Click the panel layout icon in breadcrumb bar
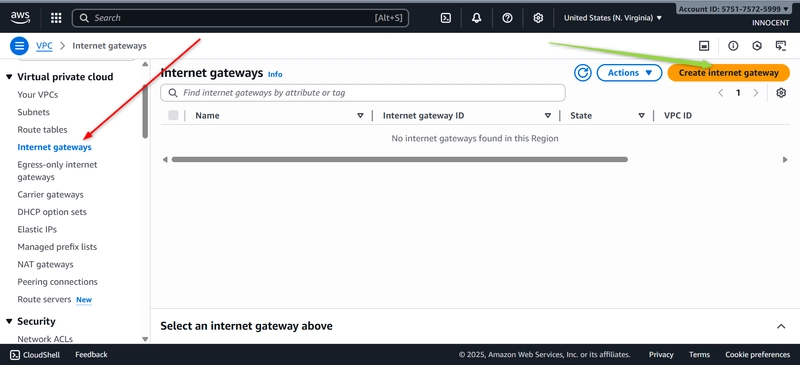This screenshot has height=365, width=800. click(704, 46)
